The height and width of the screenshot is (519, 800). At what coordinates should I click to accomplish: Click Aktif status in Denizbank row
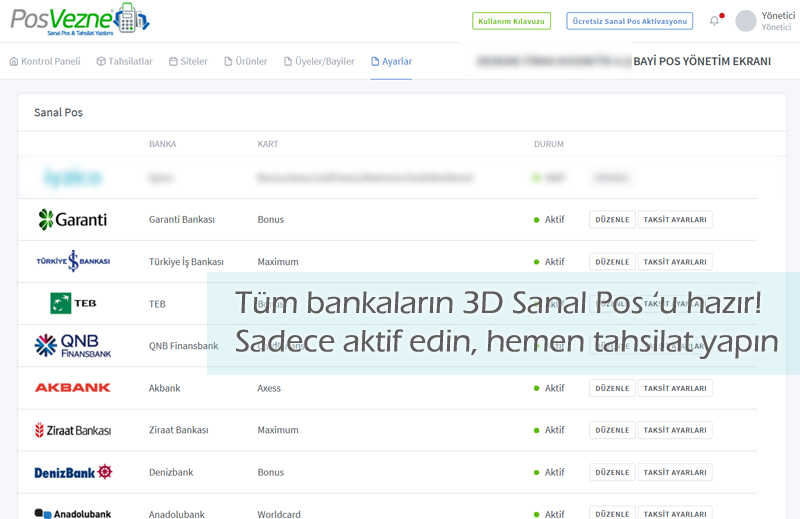pos(549,473)
